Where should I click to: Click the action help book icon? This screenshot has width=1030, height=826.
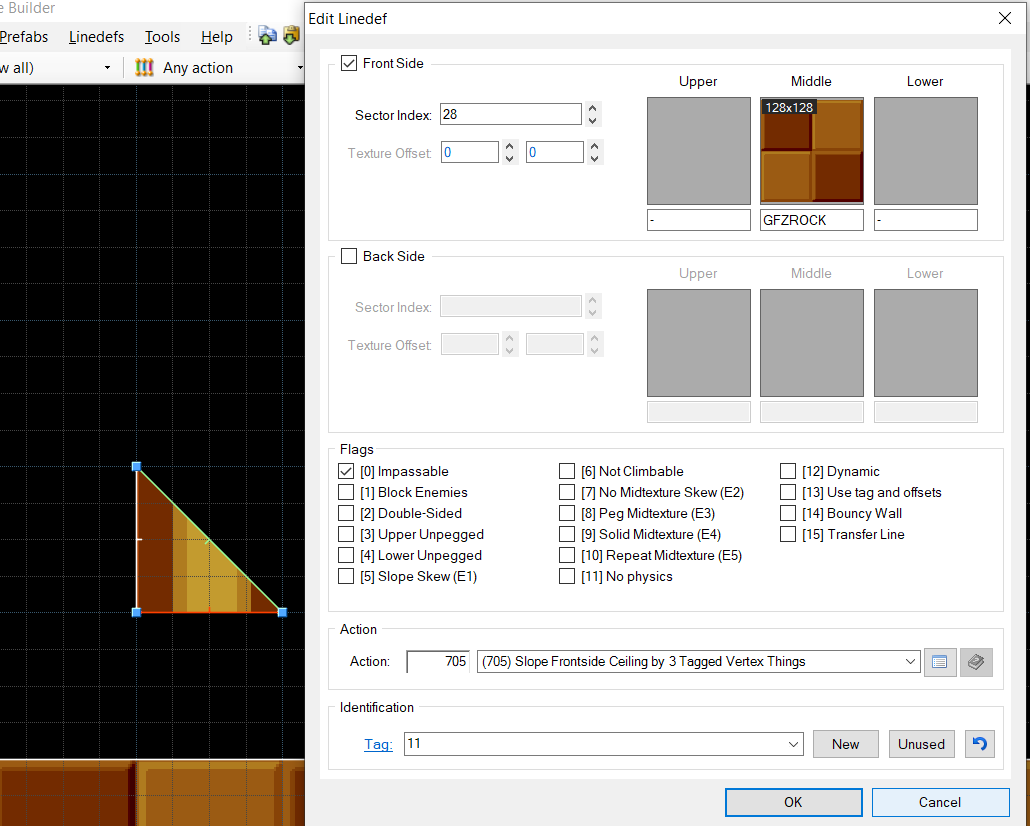pyautogui.click(x=976, y=662)
